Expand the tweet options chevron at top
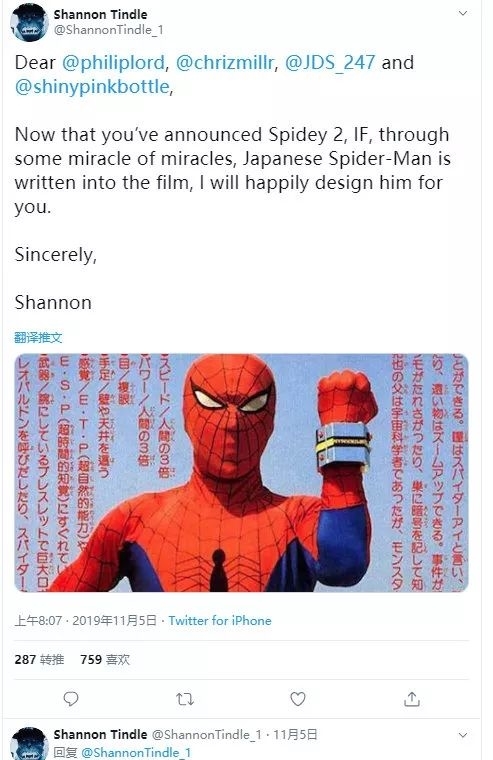 tap(463, 13)
